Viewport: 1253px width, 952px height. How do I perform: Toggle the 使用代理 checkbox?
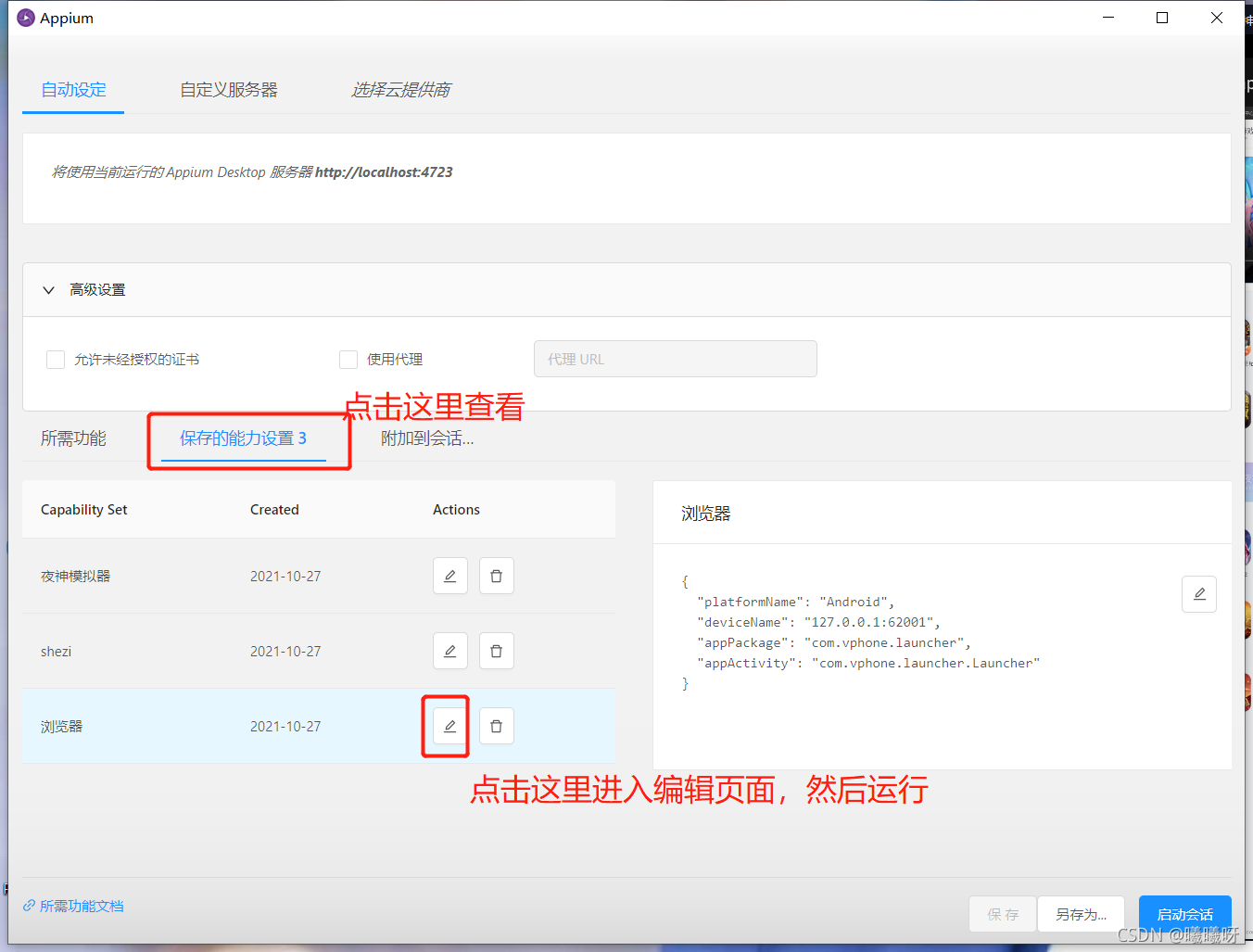pyautogui.click(x=348, y=360)
